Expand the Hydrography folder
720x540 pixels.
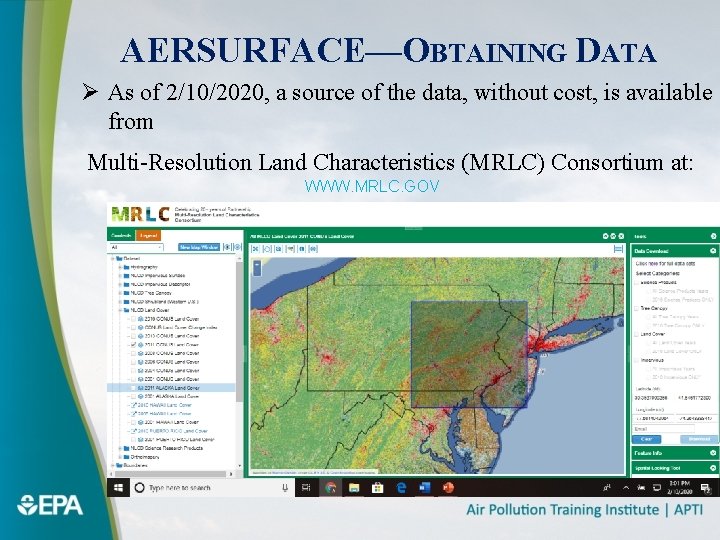[120, 267]
